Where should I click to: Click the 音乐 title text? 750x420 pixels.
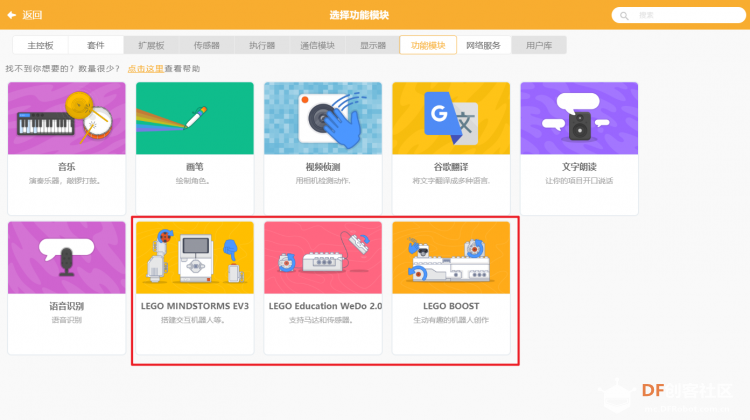[x=66, y=167]
